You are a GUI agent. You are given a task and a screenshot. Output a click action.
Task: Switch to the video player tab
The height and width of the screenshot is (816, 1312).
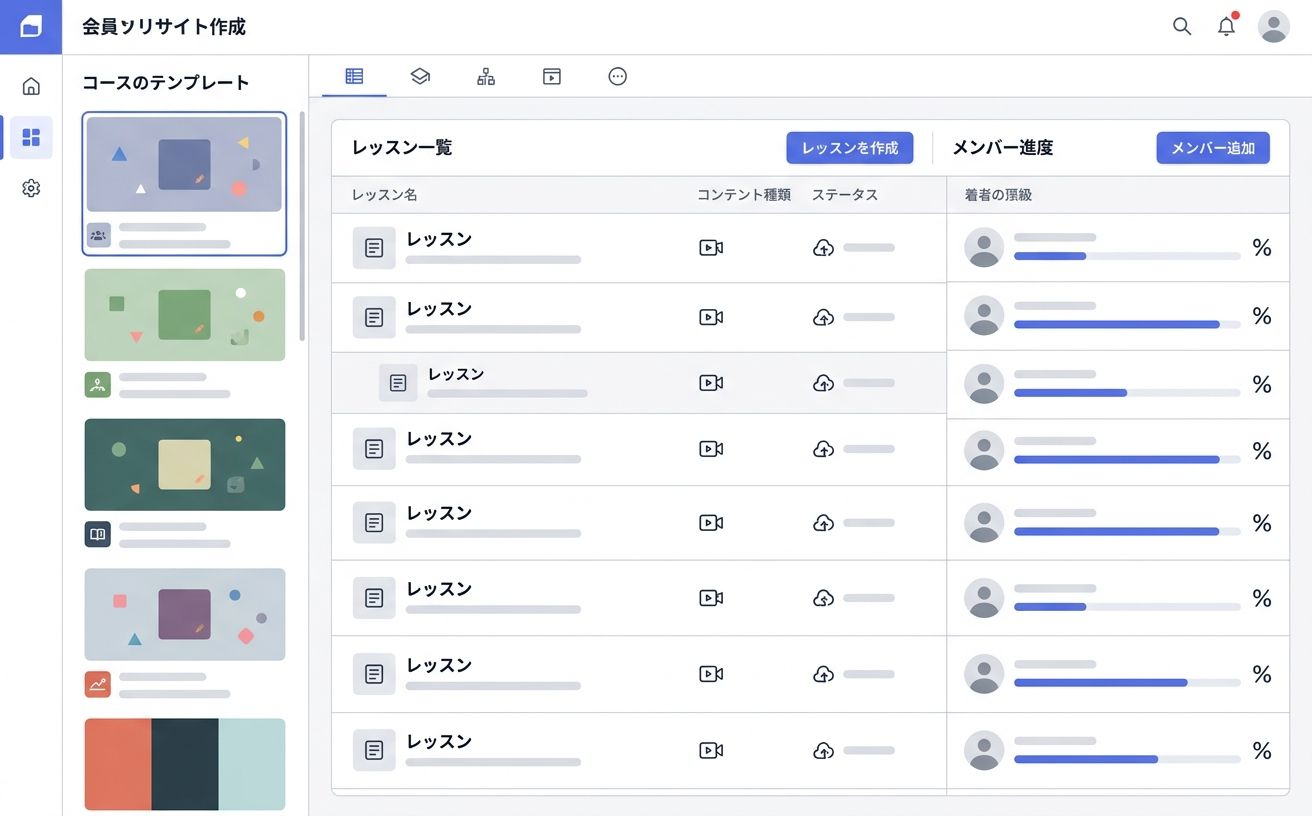tap(552, 76)
